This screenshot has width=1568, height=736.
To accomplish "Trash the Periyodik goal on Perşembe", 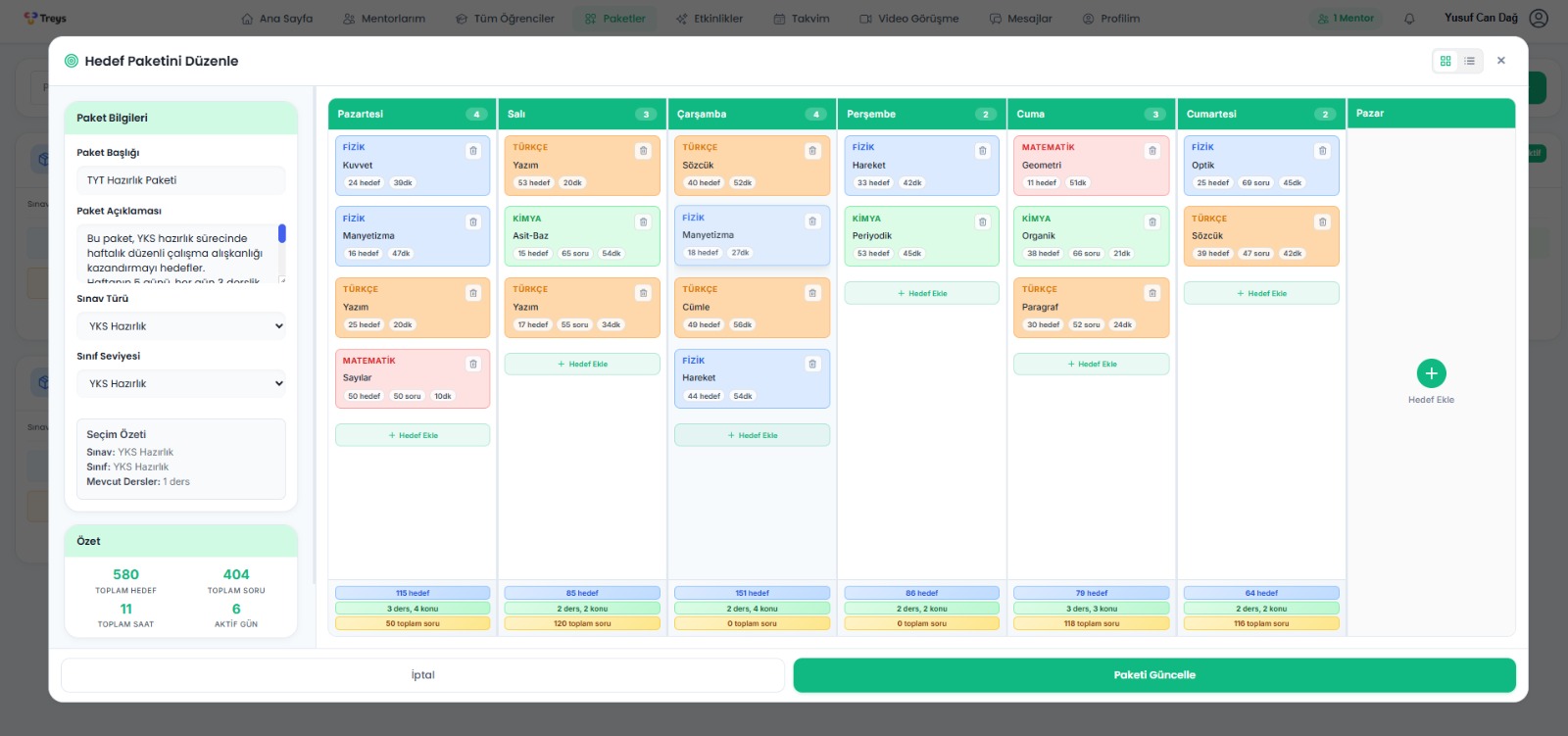I will pos(982,222).
